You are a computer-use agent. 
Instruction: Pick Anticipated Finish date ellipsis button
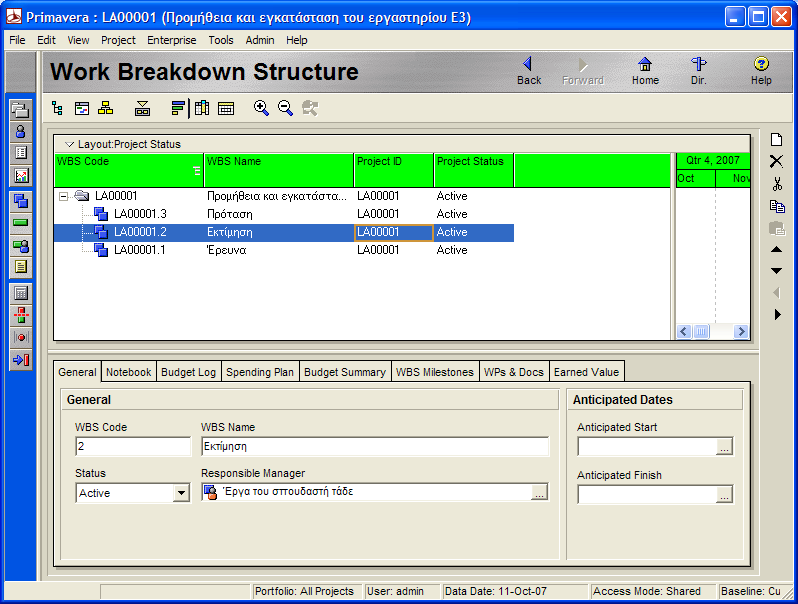tap(724, 495)
